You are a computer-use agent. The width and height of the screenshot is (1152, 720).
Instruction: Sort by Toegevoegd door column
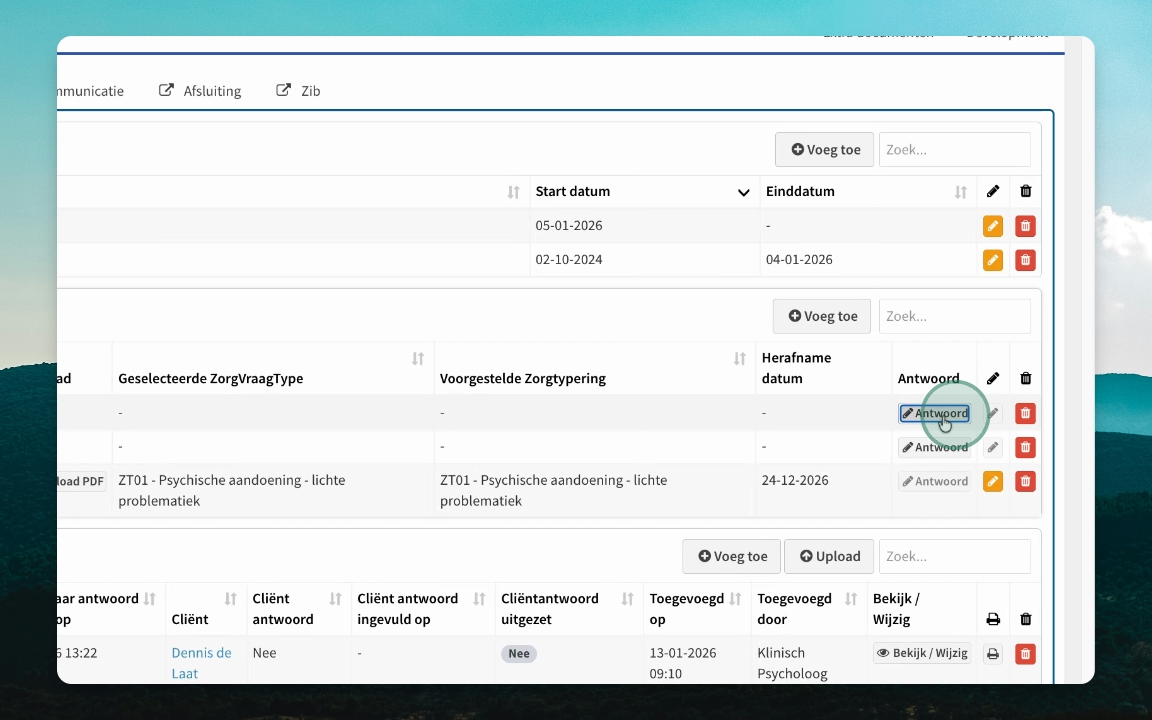851,599
